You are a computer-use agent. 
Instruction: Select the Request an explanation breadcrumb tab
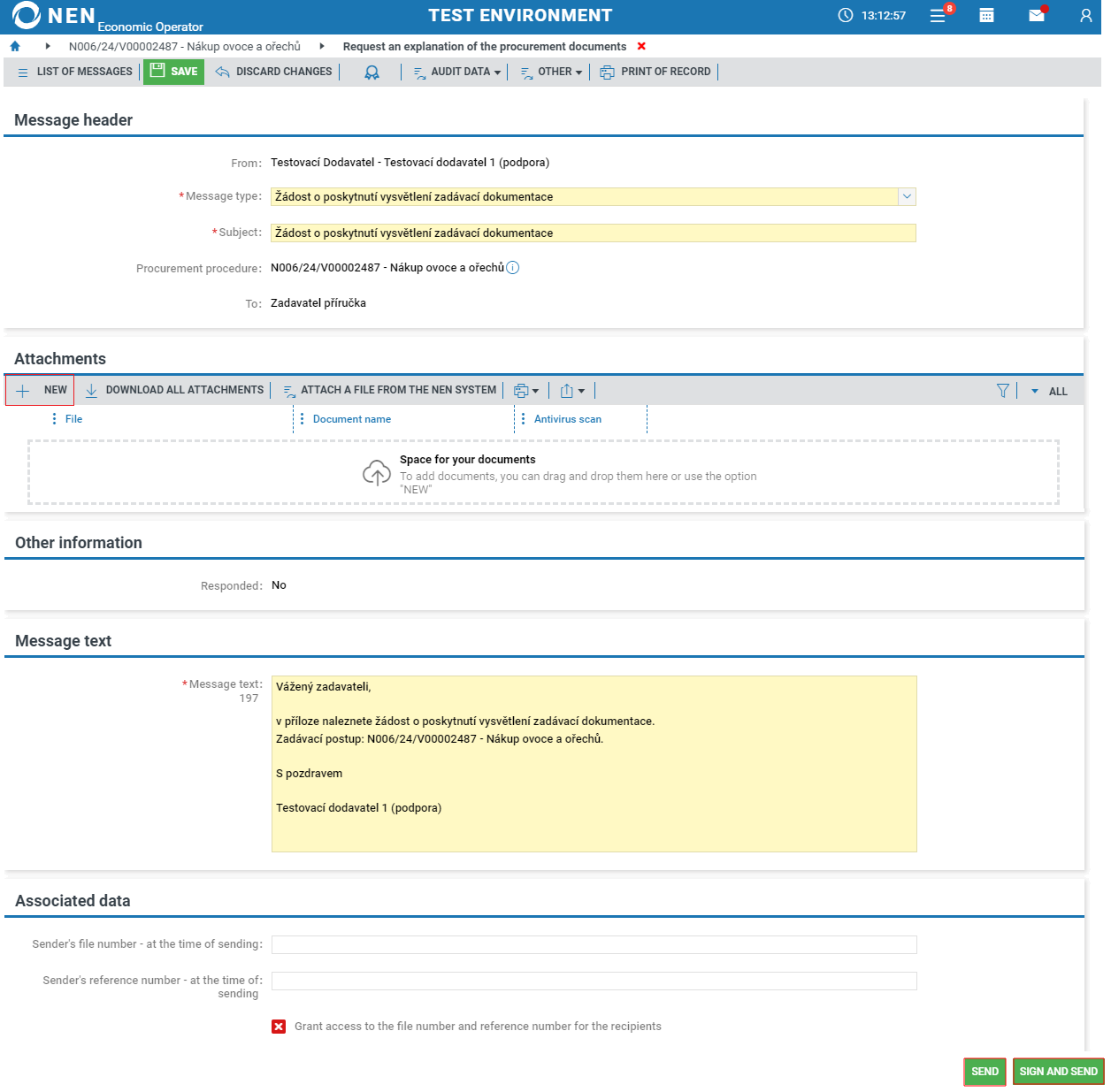[x=485, y=46]
